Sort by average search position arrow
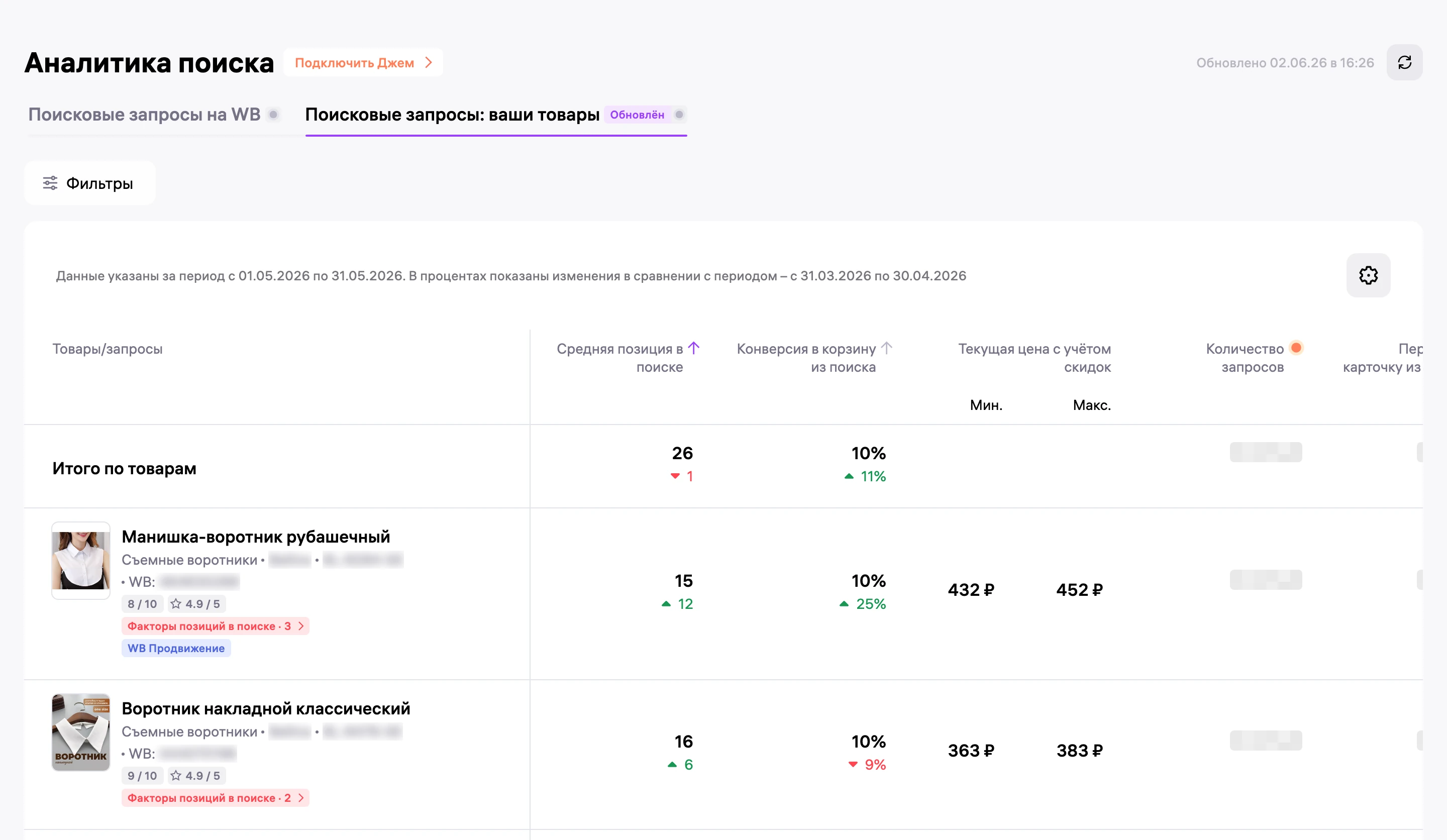 coord(694,348)
